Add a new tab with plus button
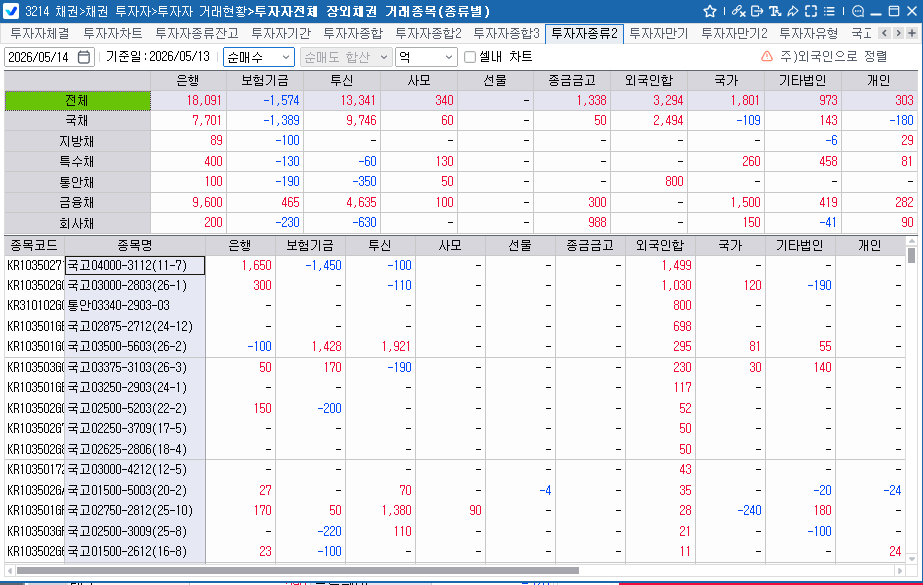 pos(912,33)
